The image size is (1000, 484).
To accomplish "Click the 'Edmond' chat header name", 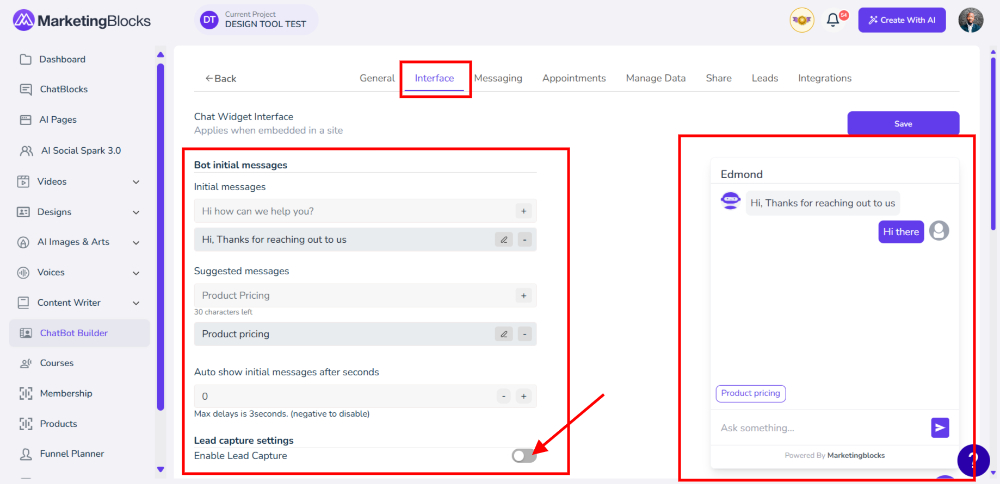I will click(742, 174).
